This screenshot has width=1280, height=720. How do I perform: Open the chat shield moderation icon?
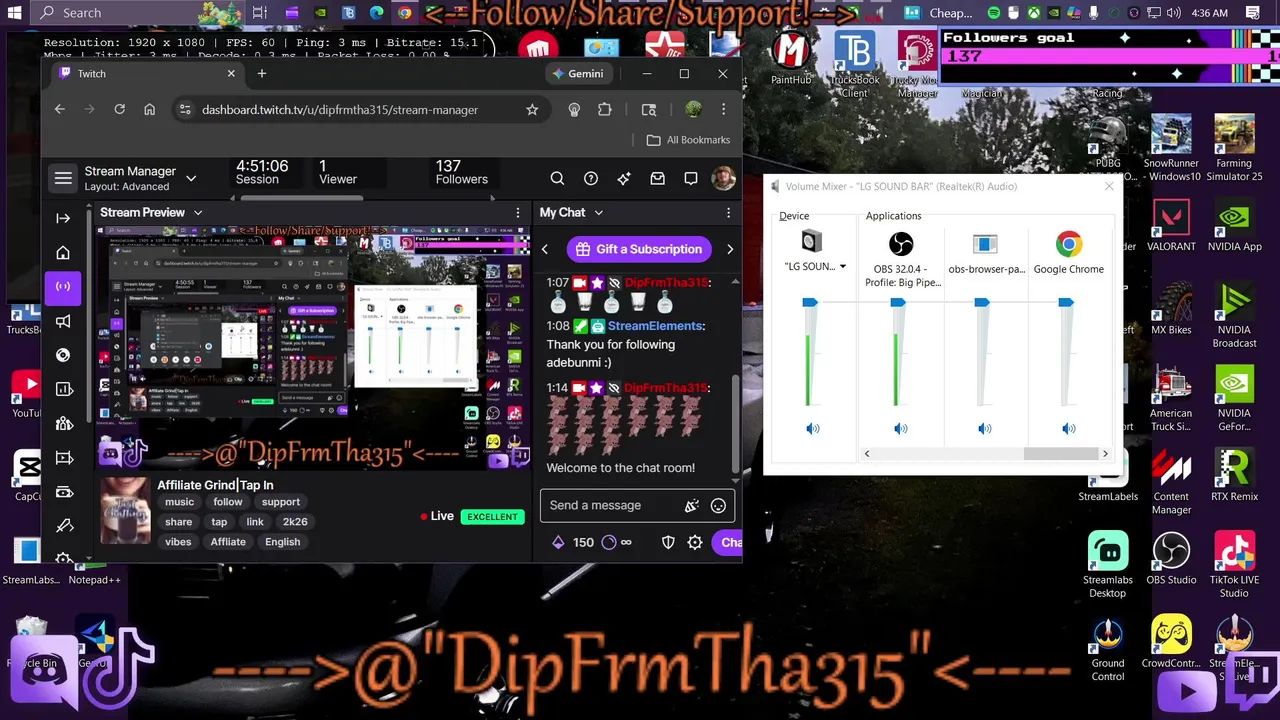coord(668,542)
